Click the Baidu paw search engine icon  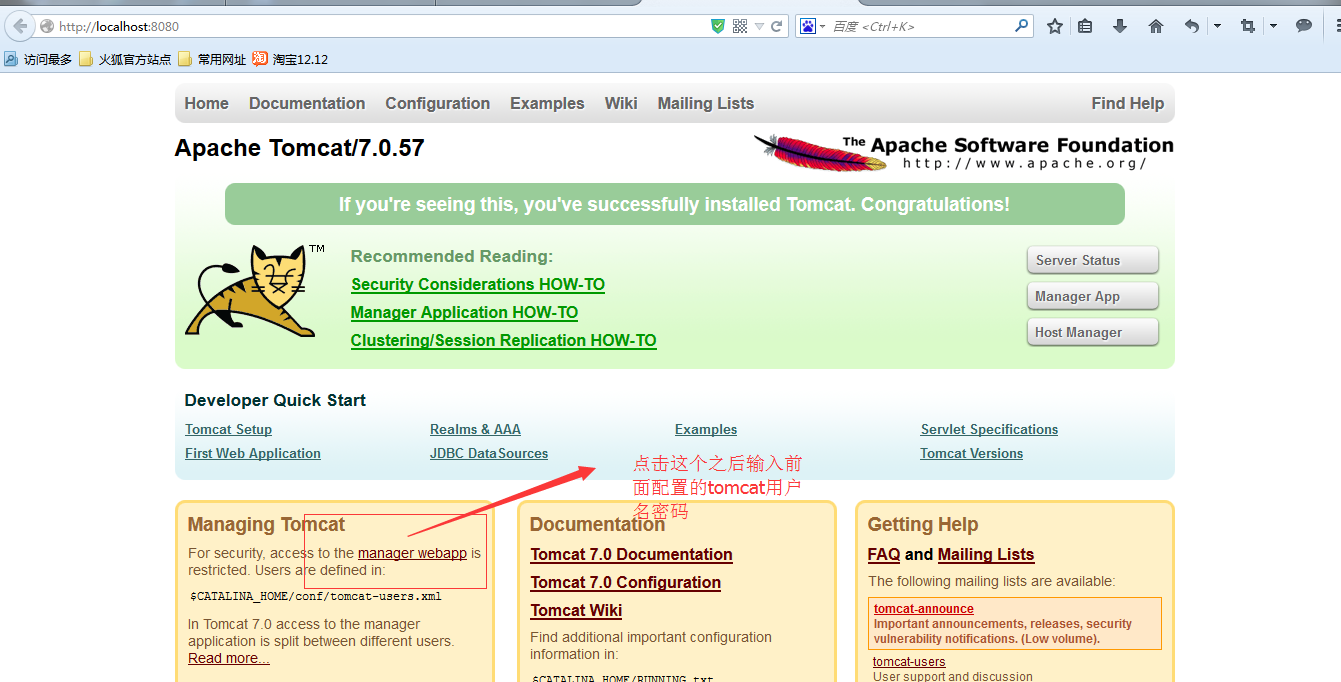point(808,26)
